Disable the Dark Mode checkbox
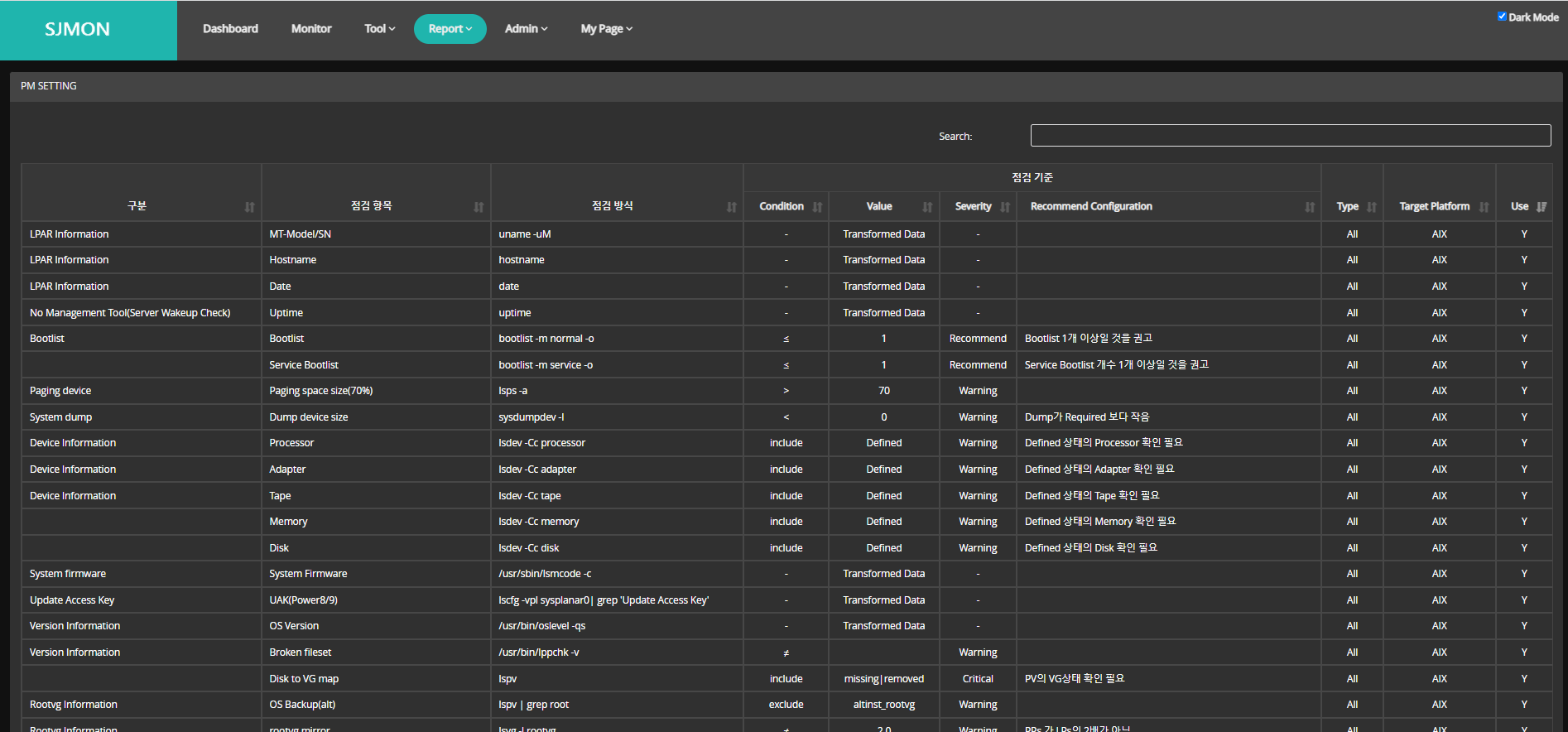Image resolution: width=1568 pixels, height=732 pixels. (1502, 17)
